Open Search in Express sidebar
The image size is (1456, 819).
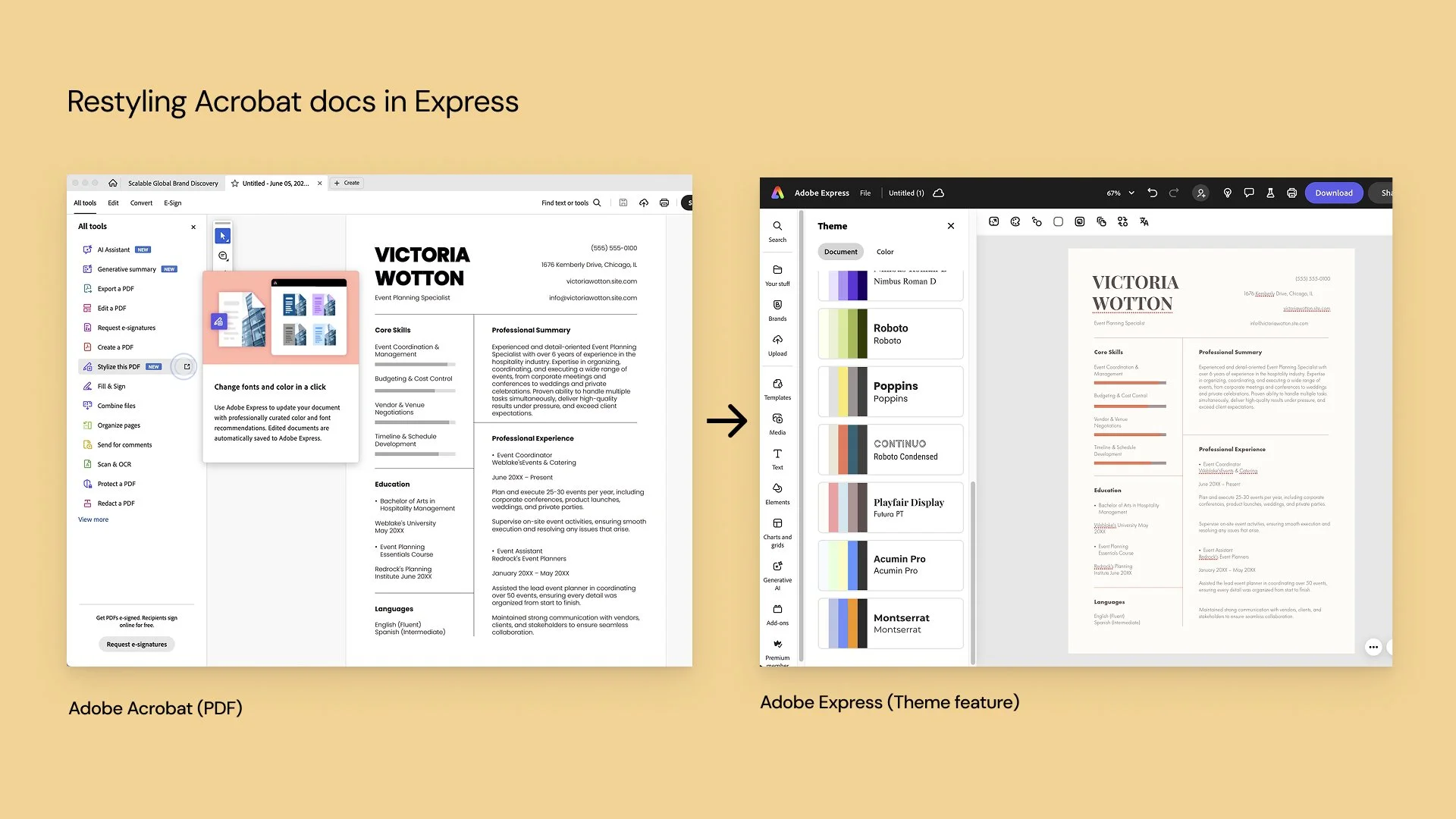(777, 231)
